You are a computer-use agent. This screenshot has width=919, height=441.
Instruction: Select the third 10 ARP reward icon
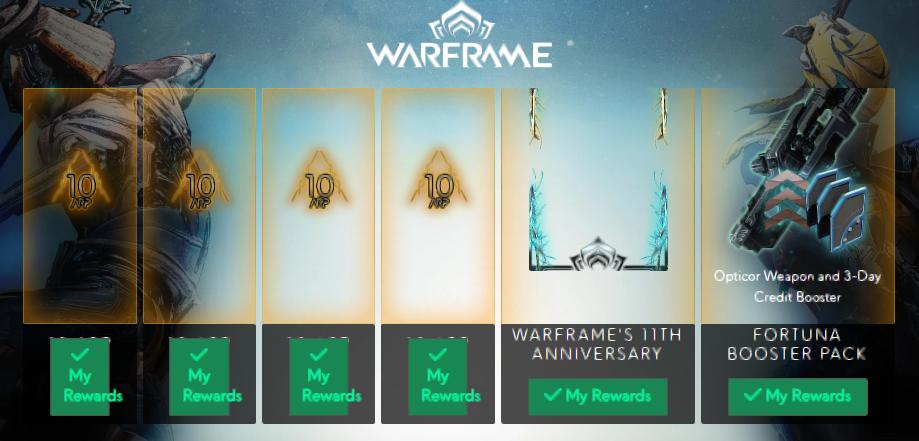click(x=319, y=180)
